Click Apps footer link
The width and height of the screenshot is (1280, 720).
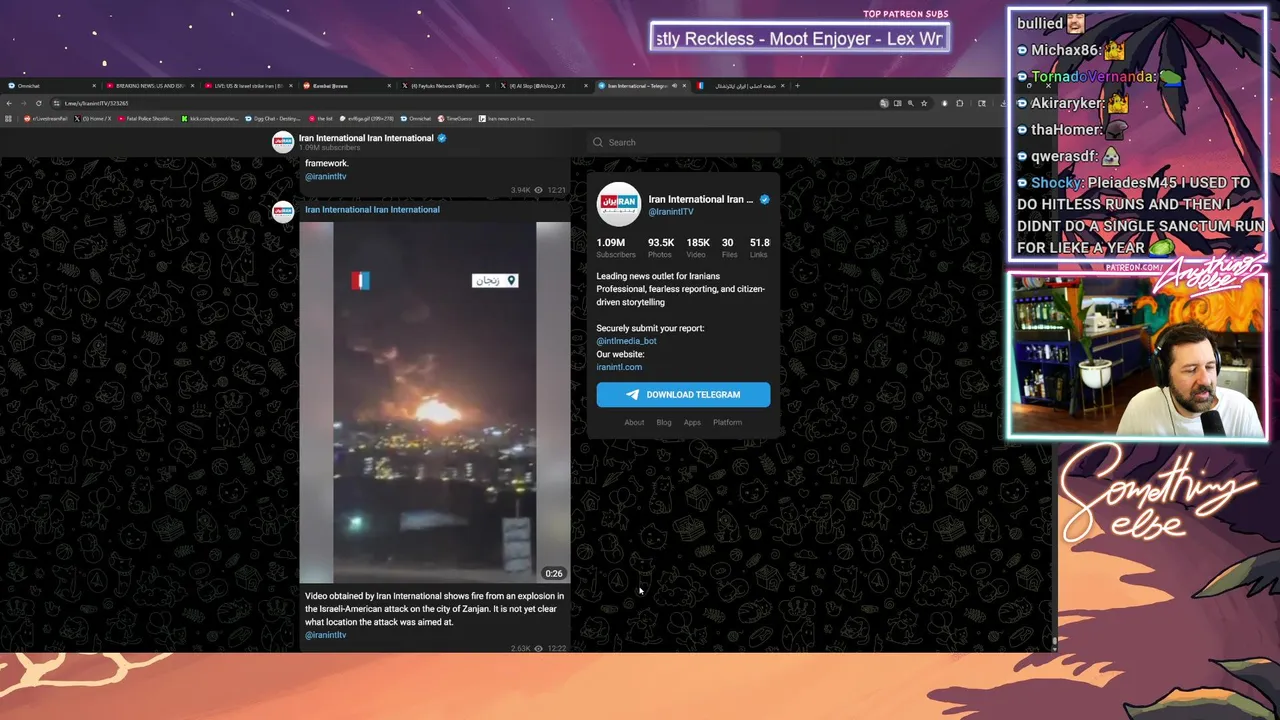(x=692, y=422)
